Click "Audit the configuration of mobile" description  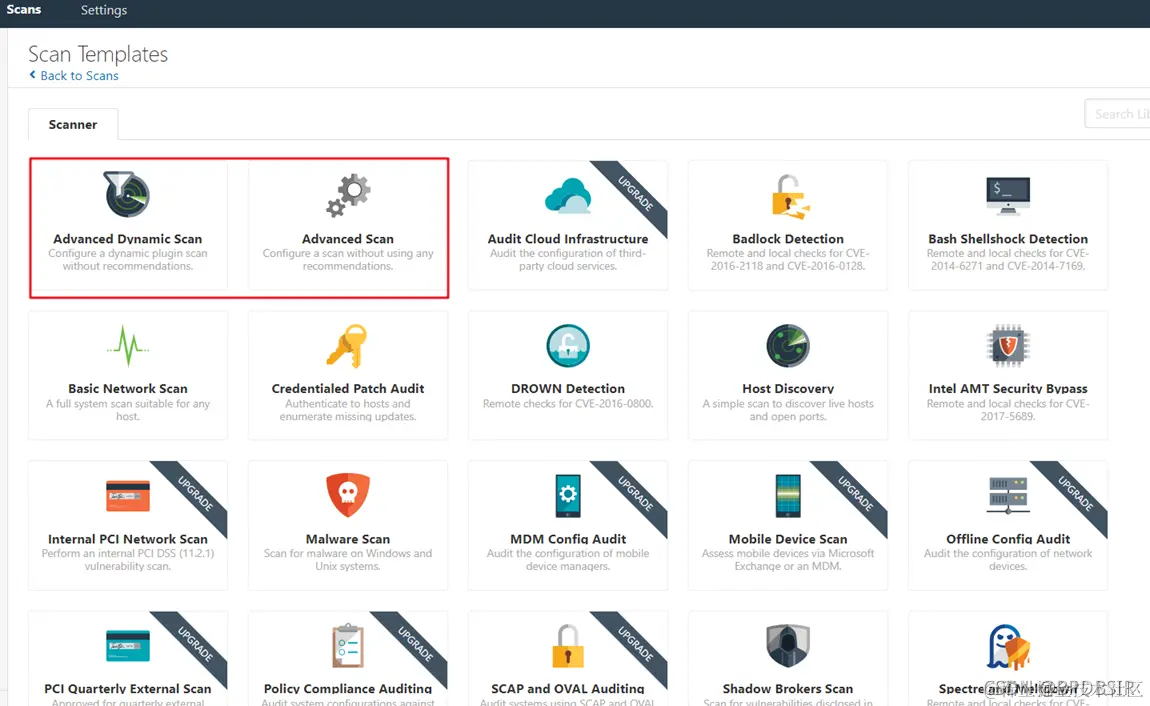click(x=568, y=560)
